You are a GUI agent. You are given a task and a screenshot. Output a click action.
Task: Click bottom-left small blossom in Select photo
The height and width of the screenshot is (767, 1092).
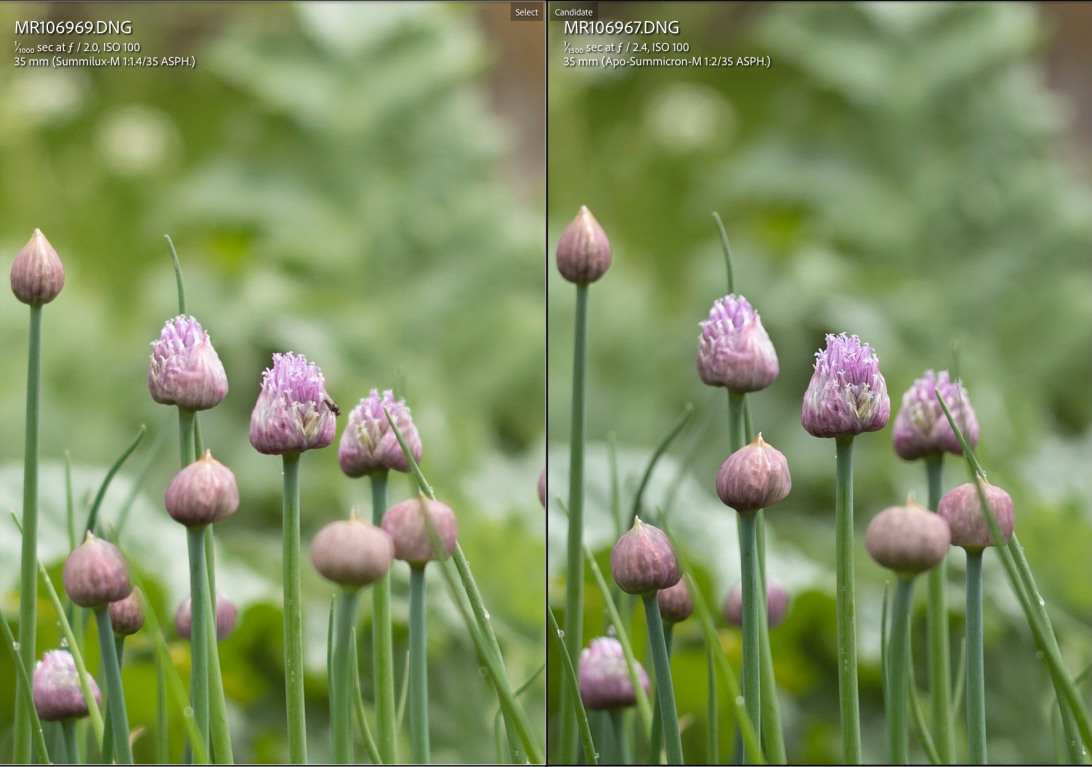[x=65, y=685]
